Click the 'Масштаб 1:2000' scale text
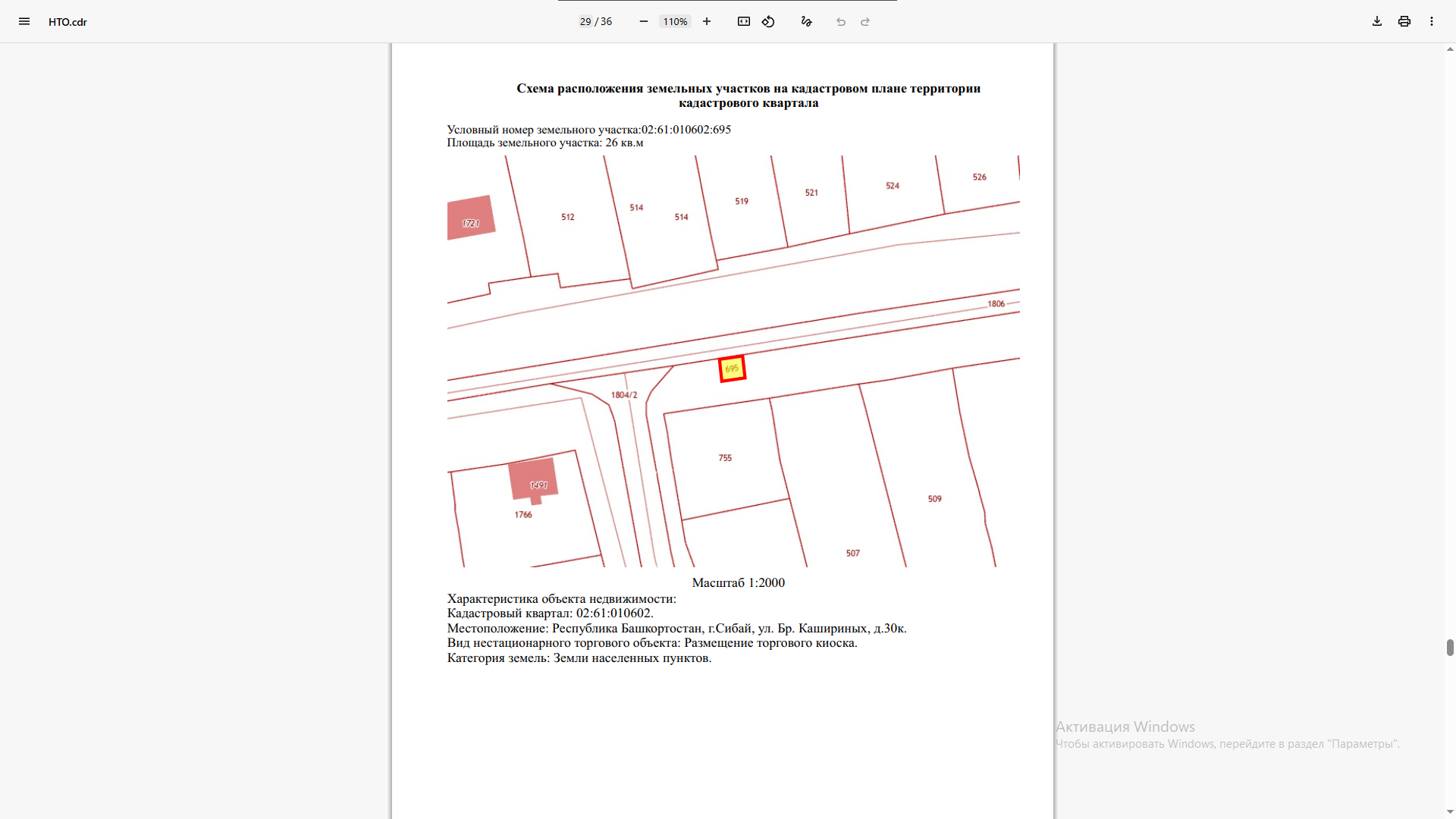The image size is (1456, 819). coord(738,582)
